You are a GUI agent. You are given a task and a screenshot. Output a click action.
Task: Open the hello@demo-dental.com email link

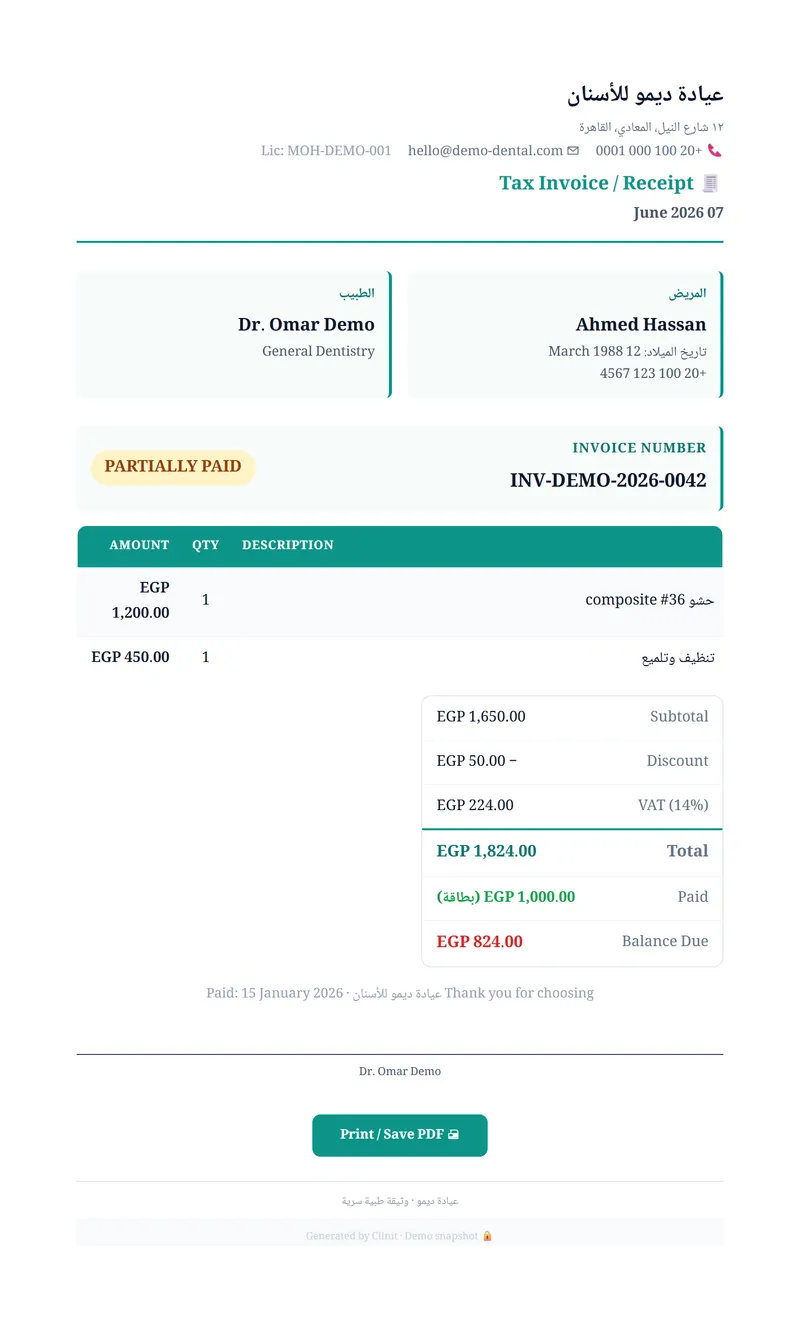[x=485, y=151]
